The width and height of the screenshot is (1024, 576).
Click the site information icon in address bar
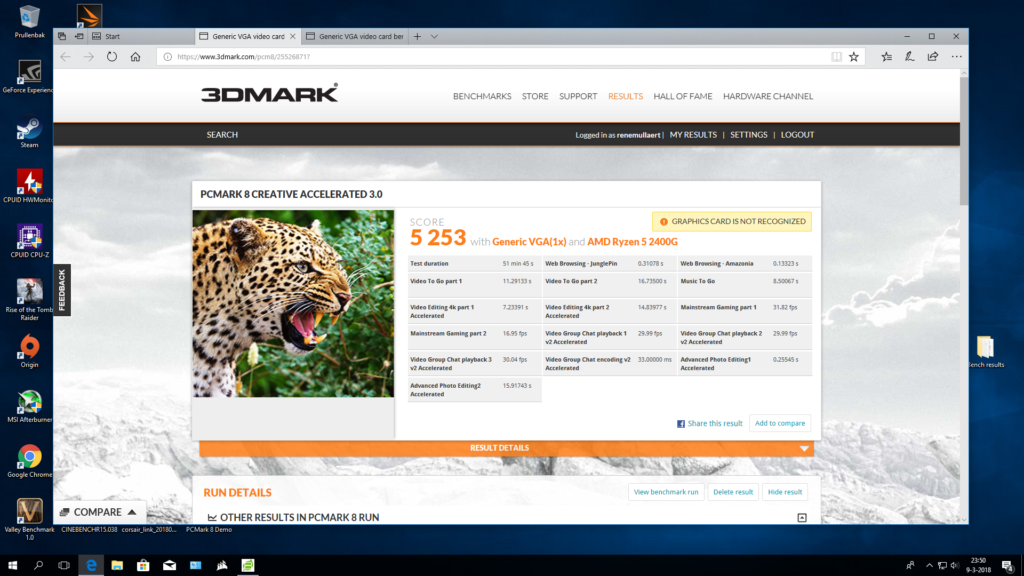168,57
